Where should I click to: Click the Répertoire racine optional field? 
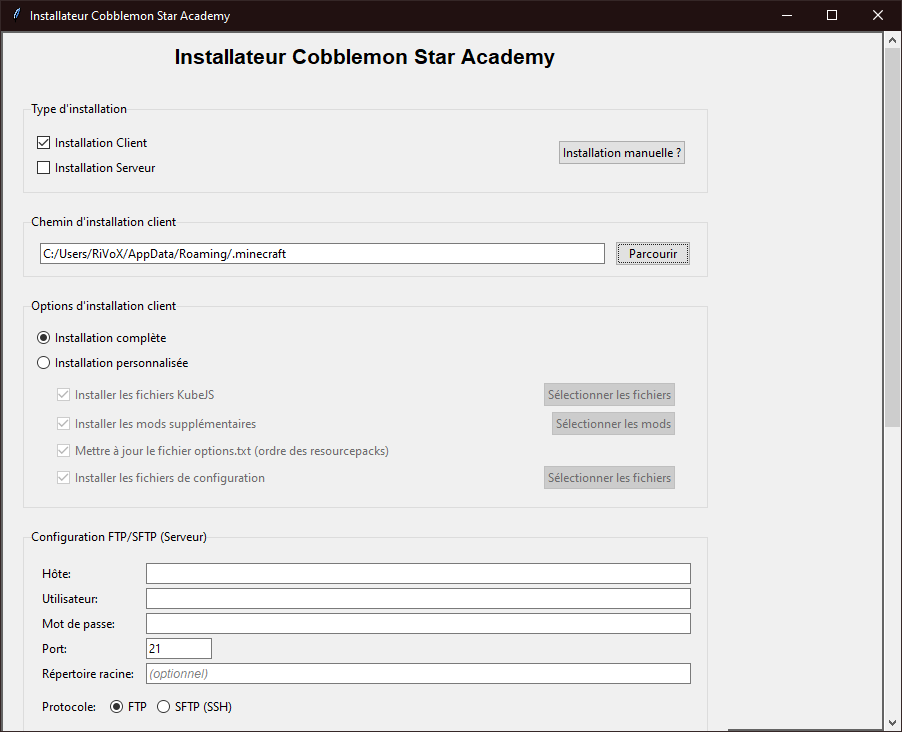point(418,674)
